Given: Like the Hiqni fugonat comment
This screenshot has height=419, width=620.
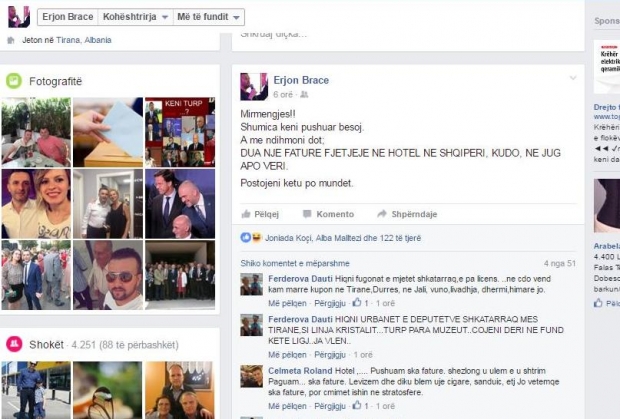Looking at the screenshot, I should tap(287, 303).
